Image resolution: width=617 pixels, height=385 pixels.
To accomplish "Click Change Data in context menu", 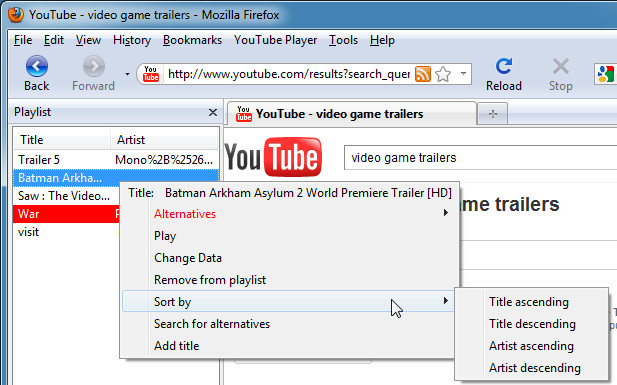I will click(188, 258).
